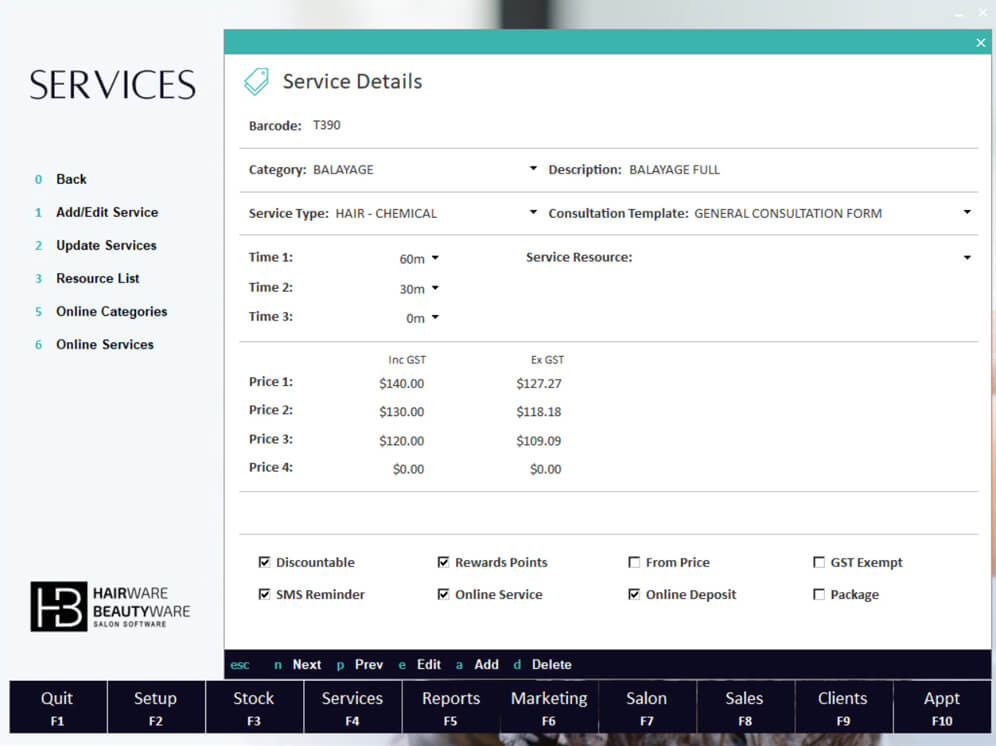Expand the Consultation Template dropdown
The width and height of the screenshot is (996, 746).
(x=967, y=212)
